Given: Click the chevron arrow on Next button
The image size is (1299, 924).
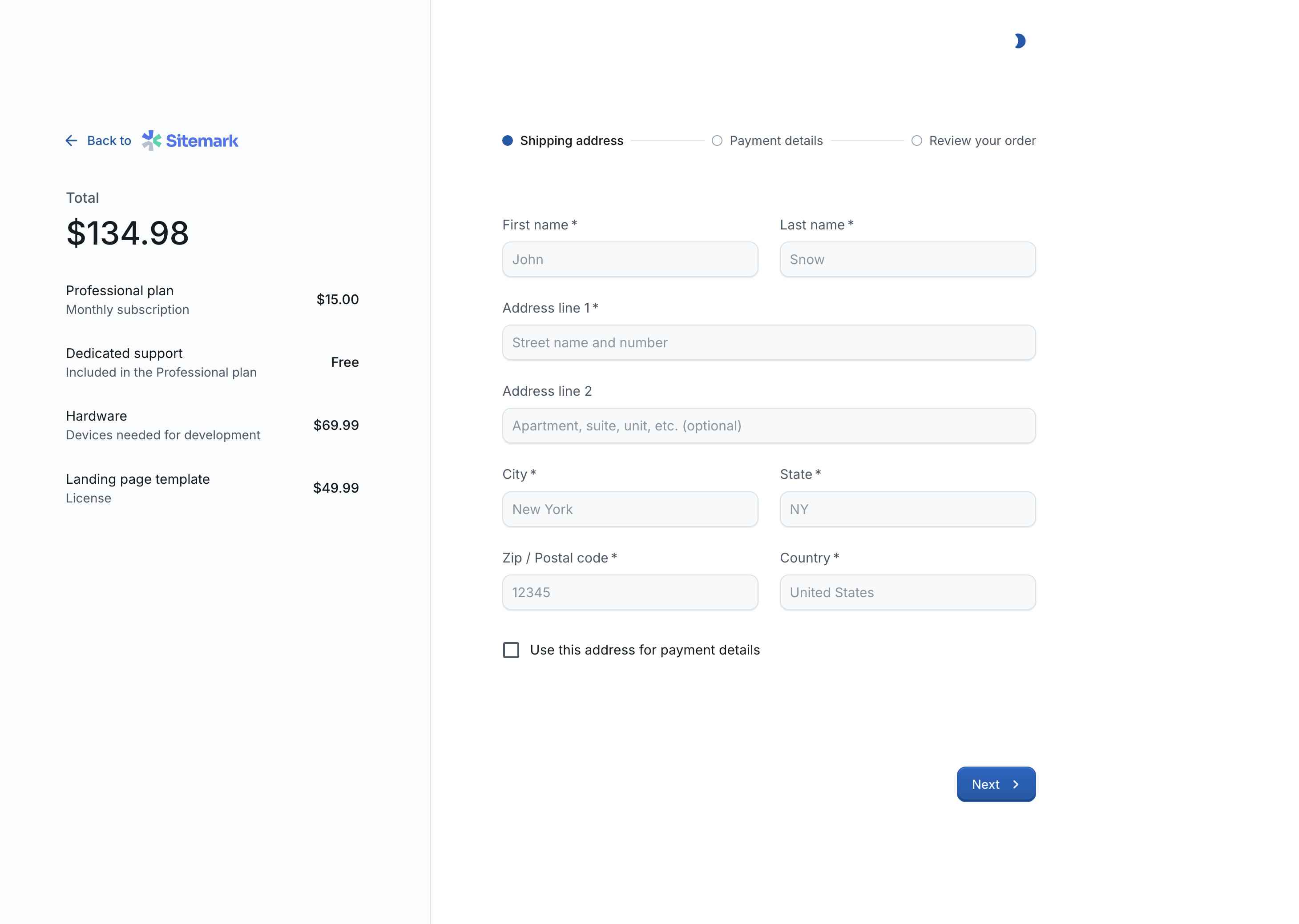Looking at the screenshot, I should coord(1016,784).
